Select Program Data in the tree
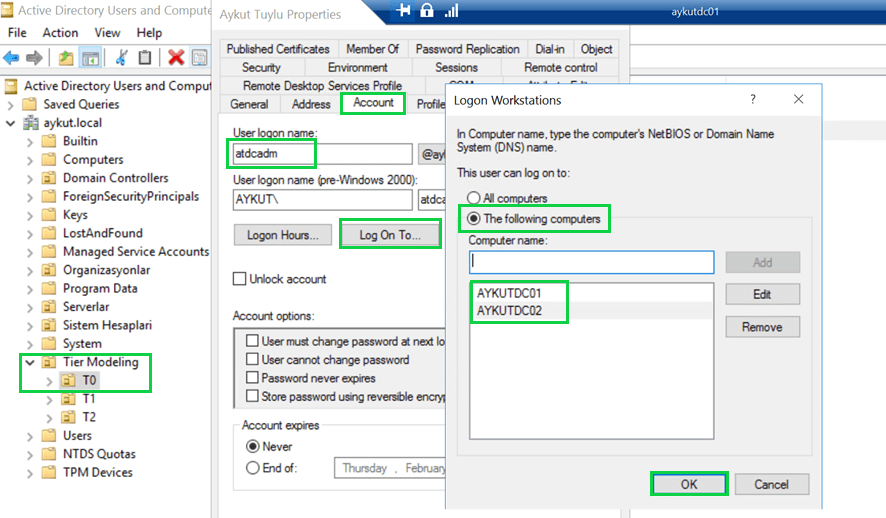The height and width of the screenshot is (518, 886). (x=100, y=289)
